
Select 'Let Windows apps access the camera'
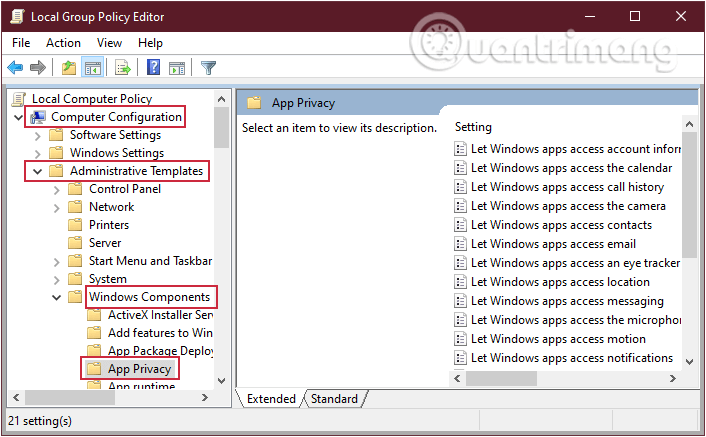click(567, 206)
